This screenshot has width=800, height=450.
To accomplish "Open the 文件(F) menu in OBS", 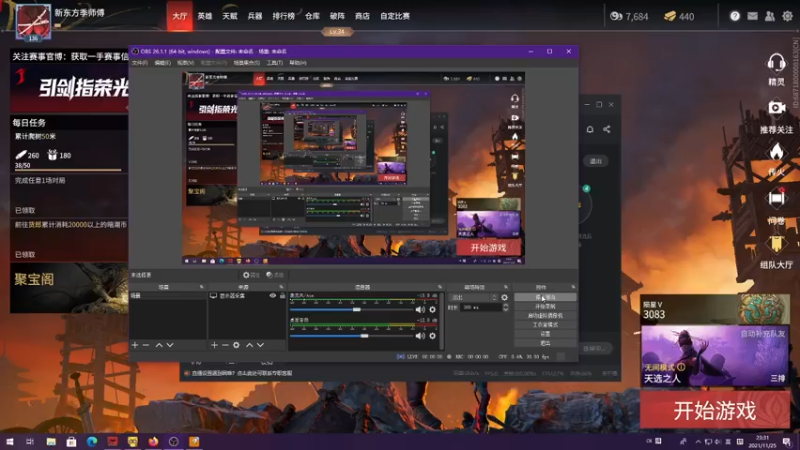I will point(139,63).
